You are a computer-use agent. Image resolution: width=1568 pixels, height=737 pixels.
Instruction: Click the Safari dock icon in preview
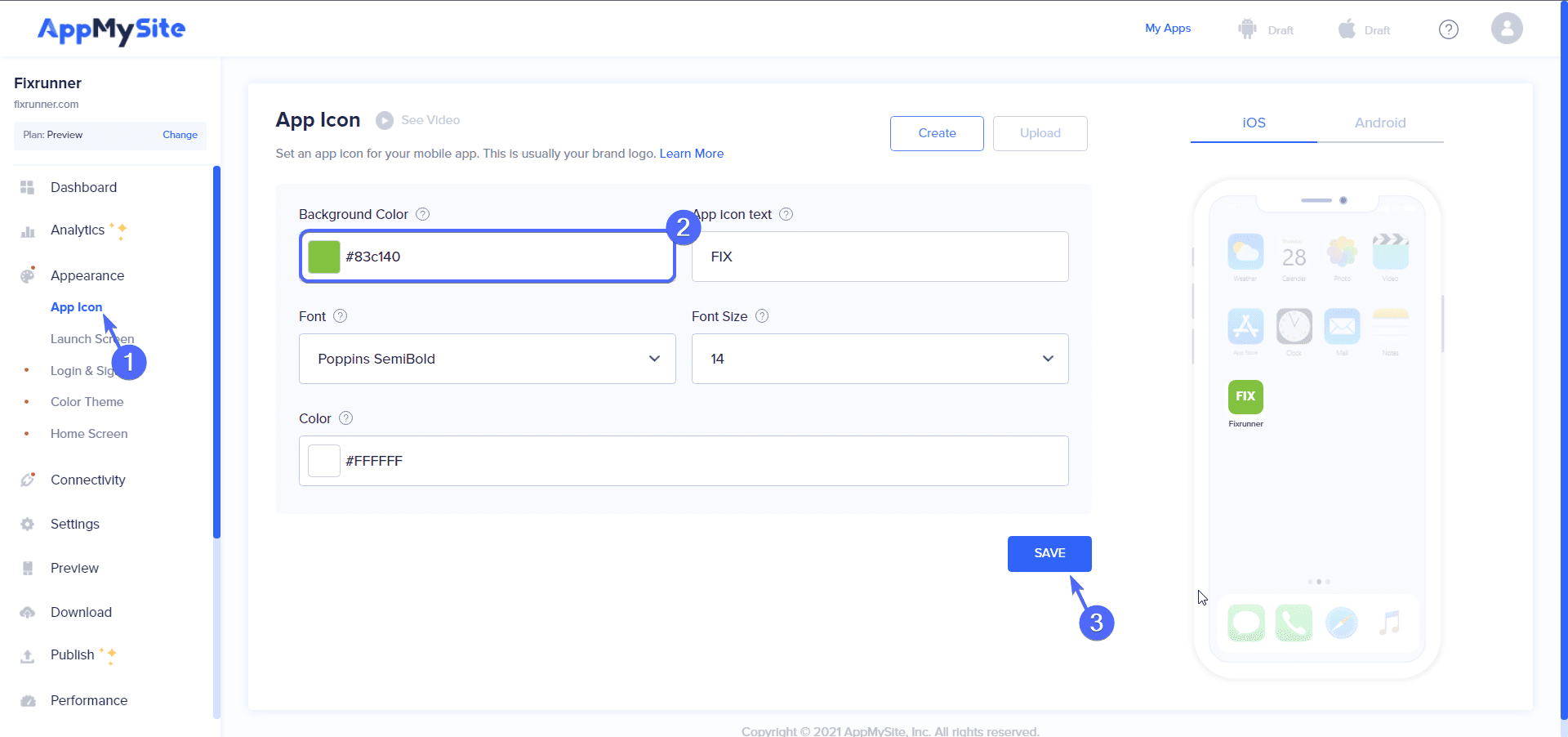(x=1342, y=623)
